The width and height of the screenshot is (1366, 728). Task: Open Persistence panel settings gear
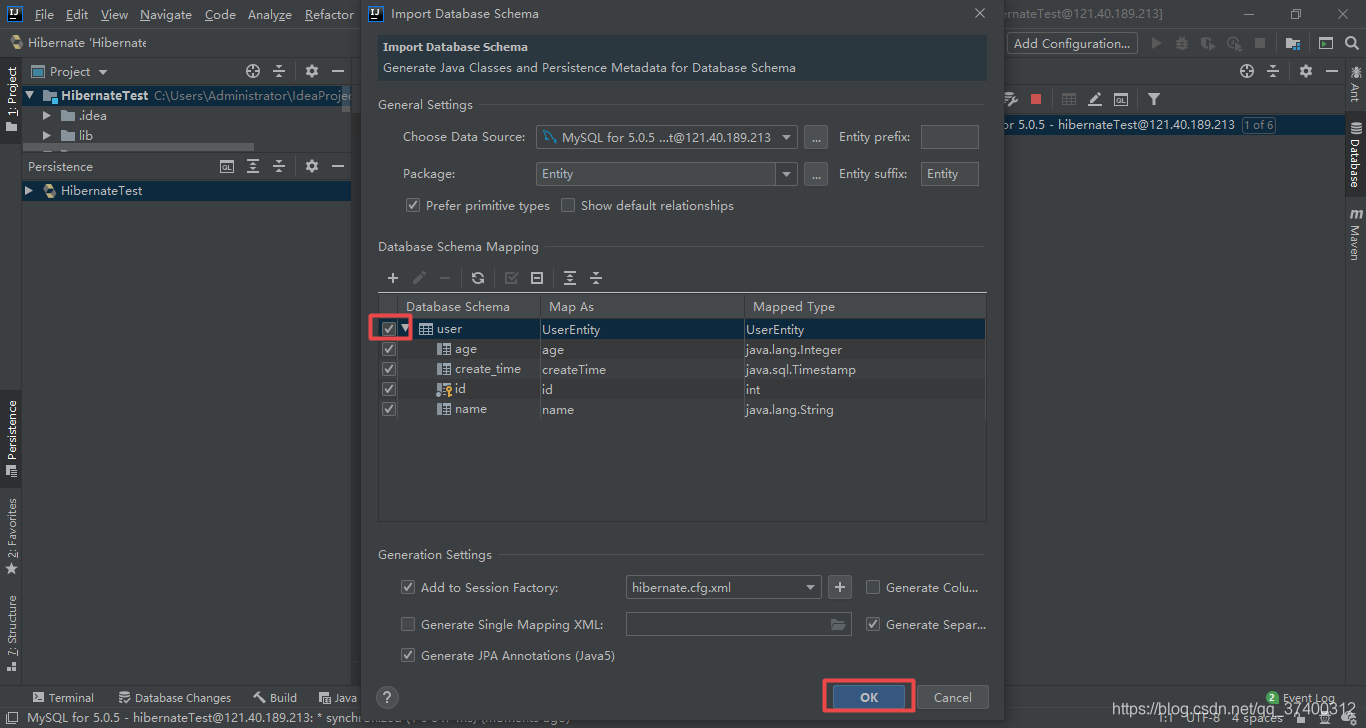[x=312, y=166]
